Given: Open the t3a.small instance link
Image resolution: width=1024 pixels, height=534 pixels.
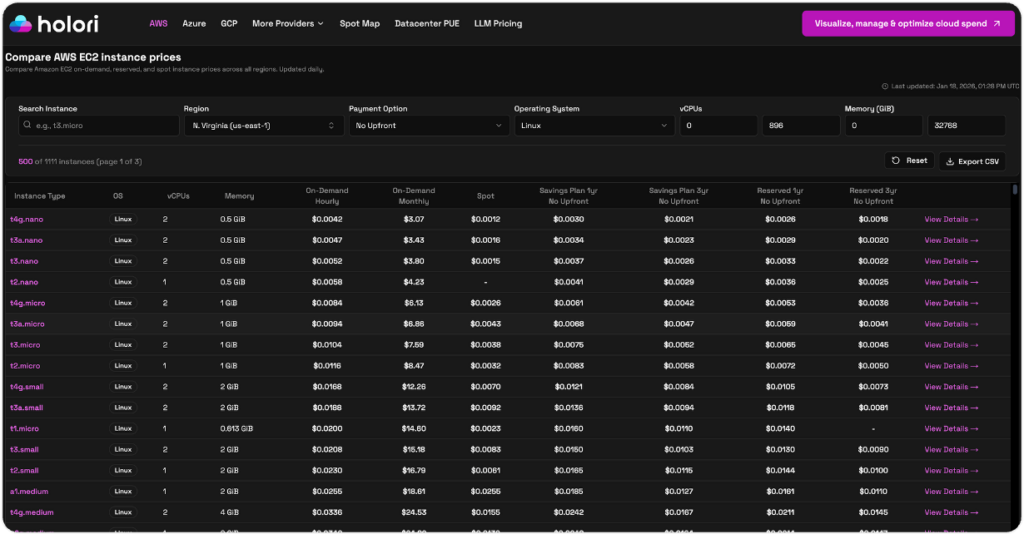Looking at the screenshot, I should 26,407.
